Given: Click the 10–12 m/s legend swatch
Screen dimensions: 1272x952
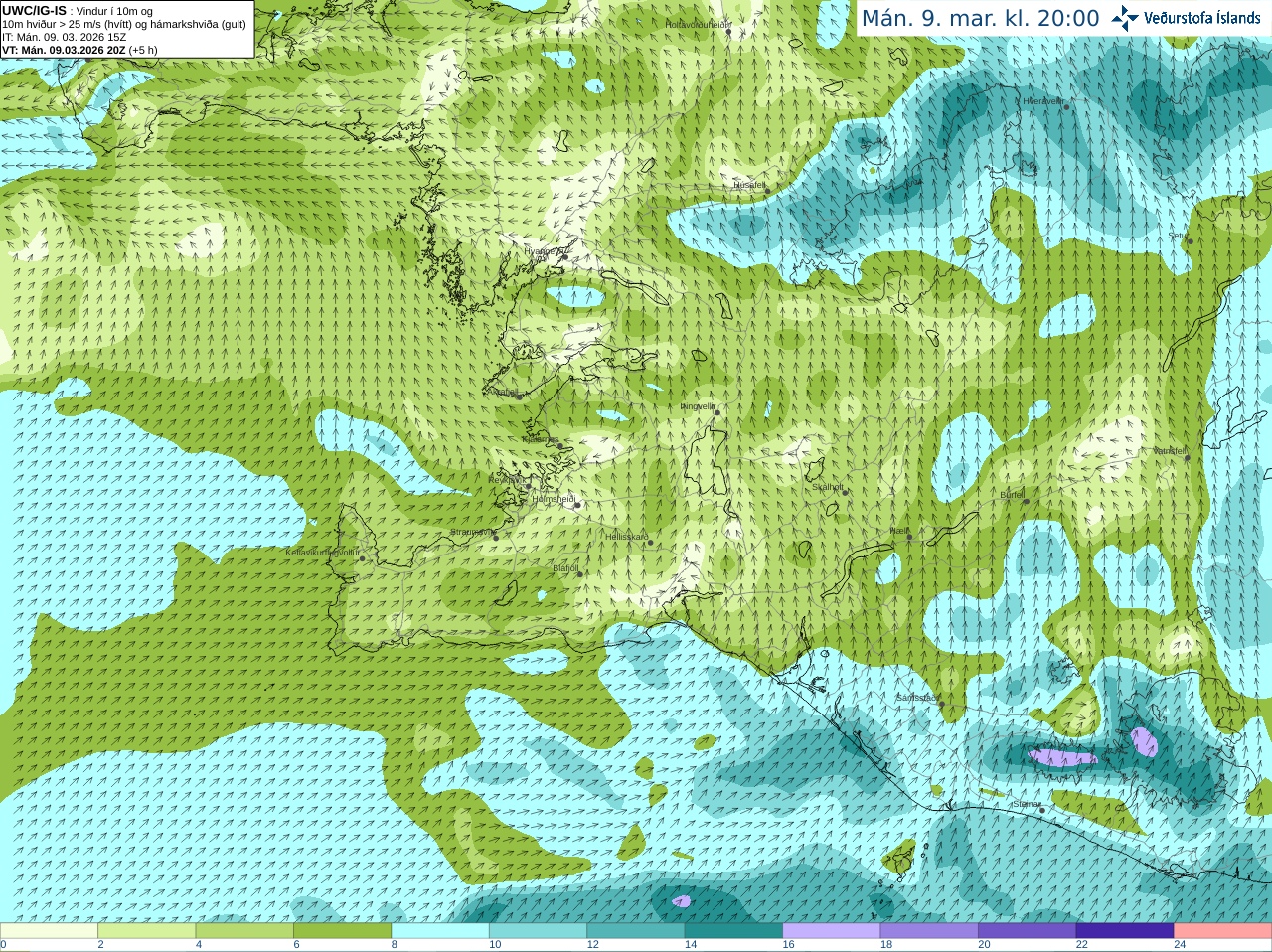Looking at the screenshot, I should [x=539, y=931].
